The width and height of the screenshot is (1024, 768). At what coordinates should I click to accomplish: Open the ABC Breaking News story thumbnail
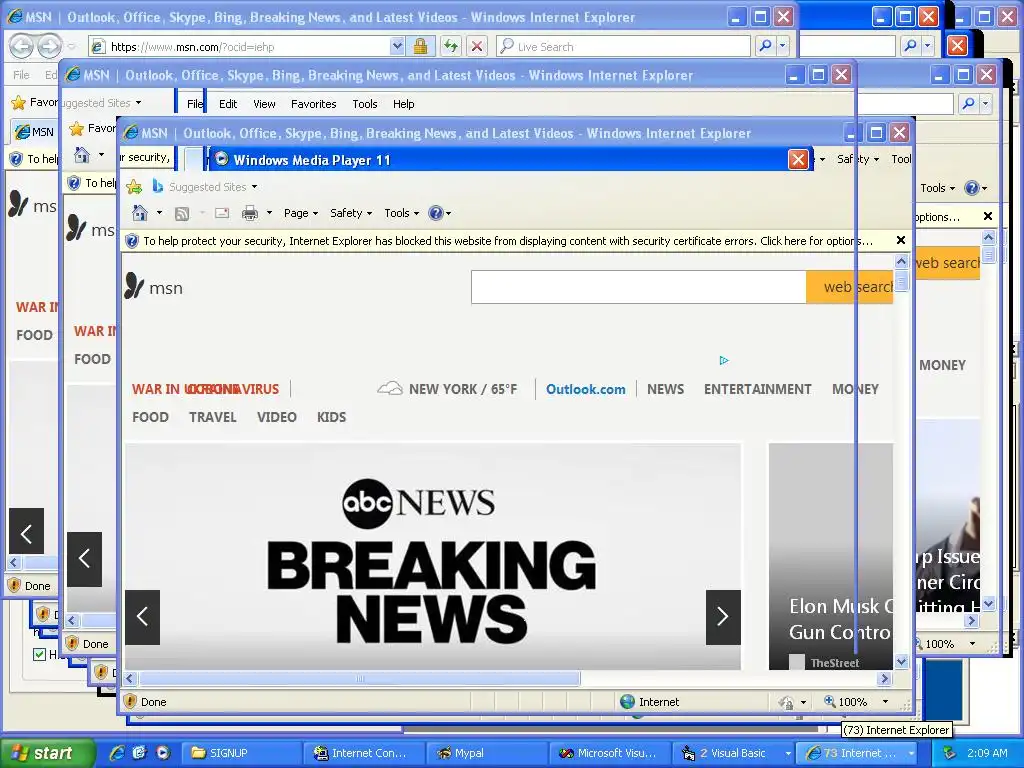click(433, 556)
